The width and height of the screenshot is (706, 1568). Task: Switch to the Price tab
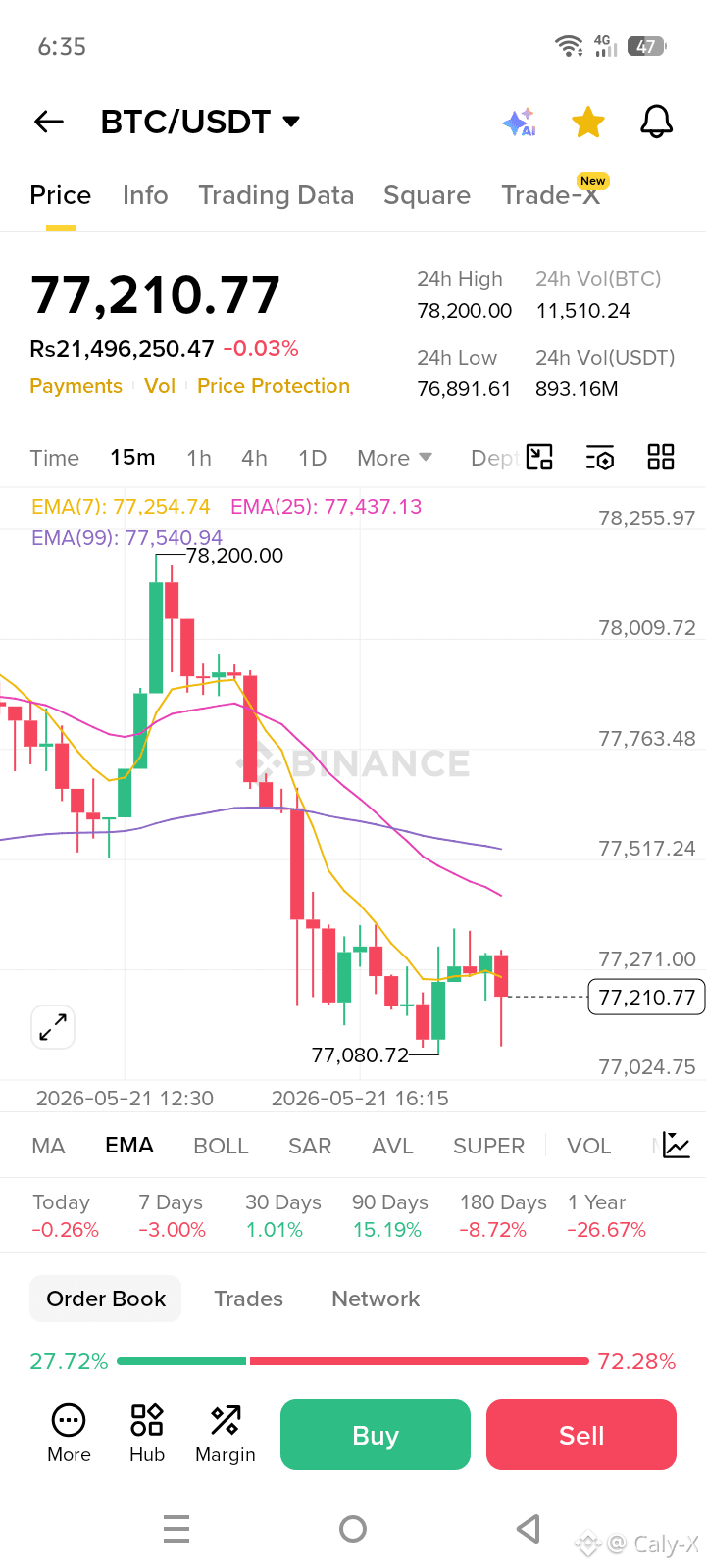(x=61, y=195)
